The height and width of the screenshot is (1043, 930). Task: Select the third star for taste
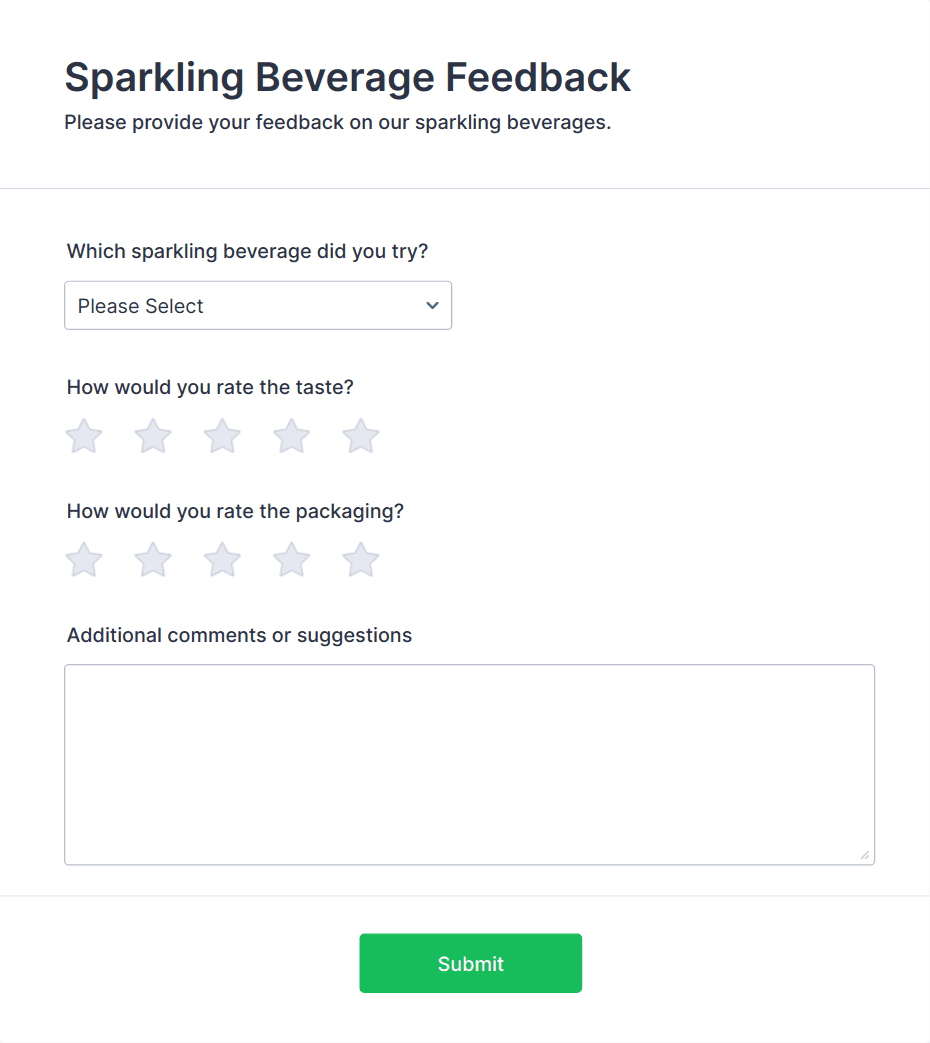coord(222,437)
